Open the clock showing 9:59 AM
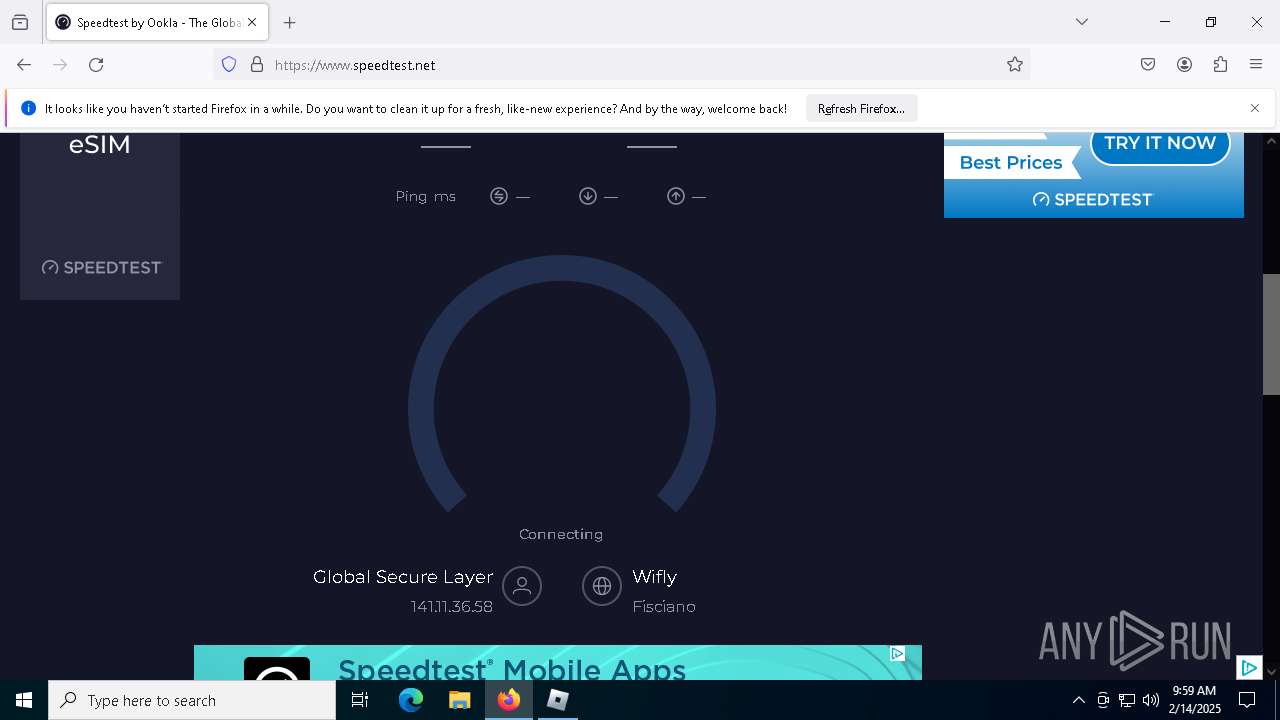Screen dimensions: 1280x720 point(1194,700)
